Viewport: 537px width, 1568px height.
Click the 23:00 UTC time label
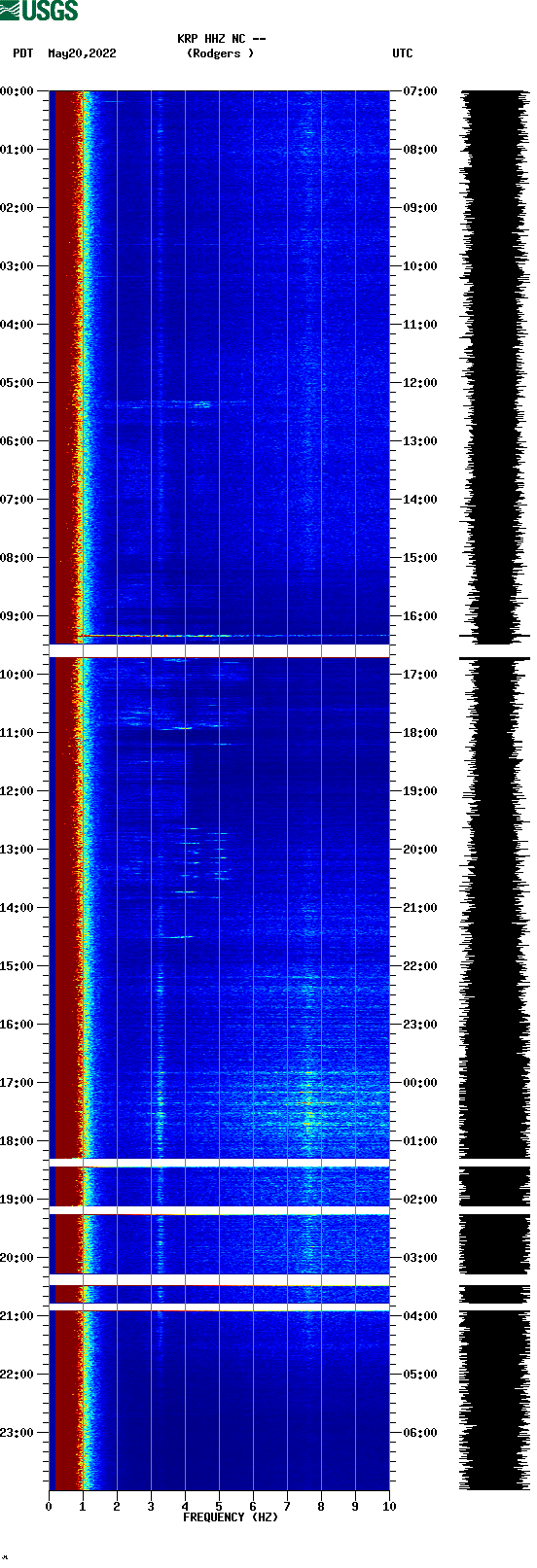[420, 1025]
